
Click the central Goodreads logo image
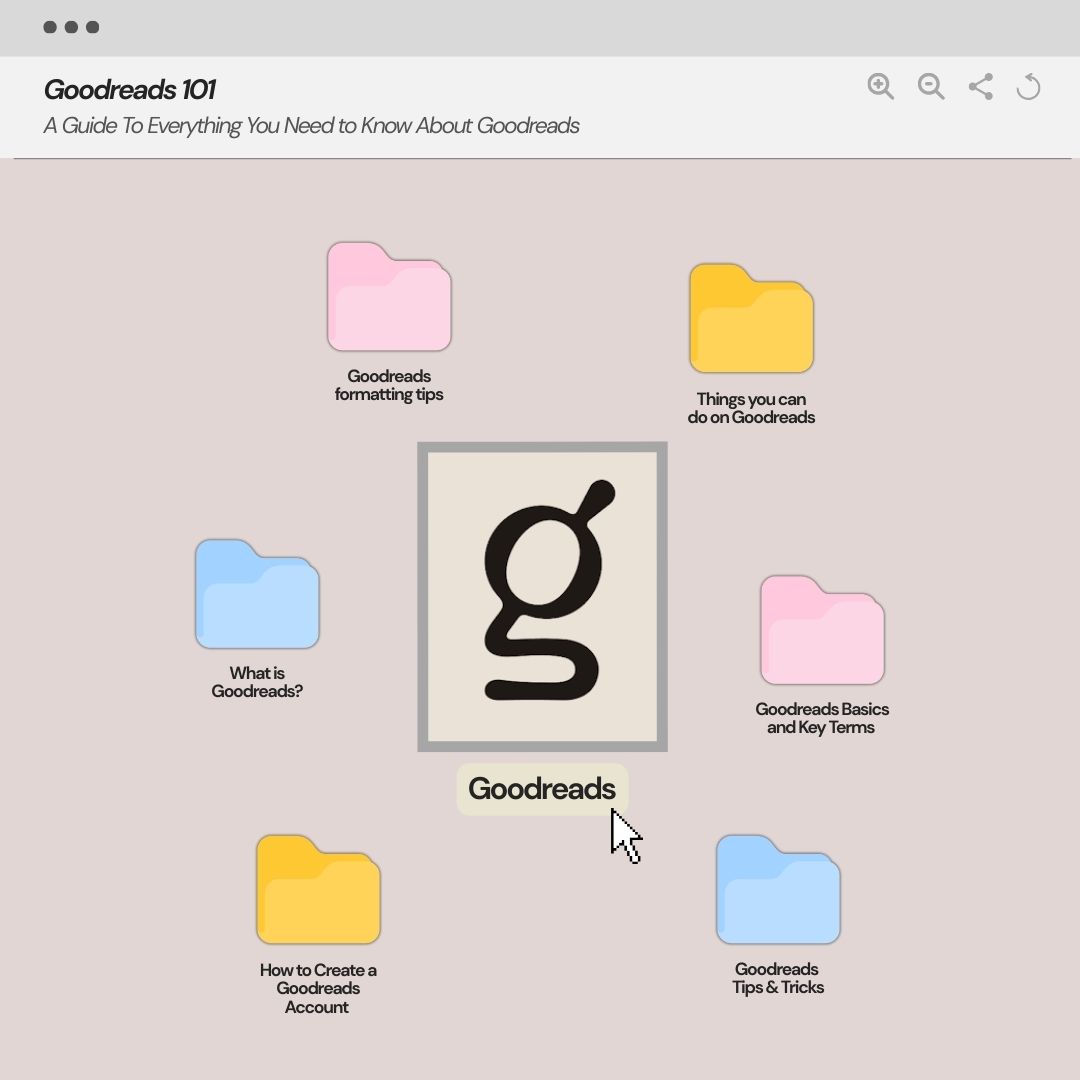[542, 596]
